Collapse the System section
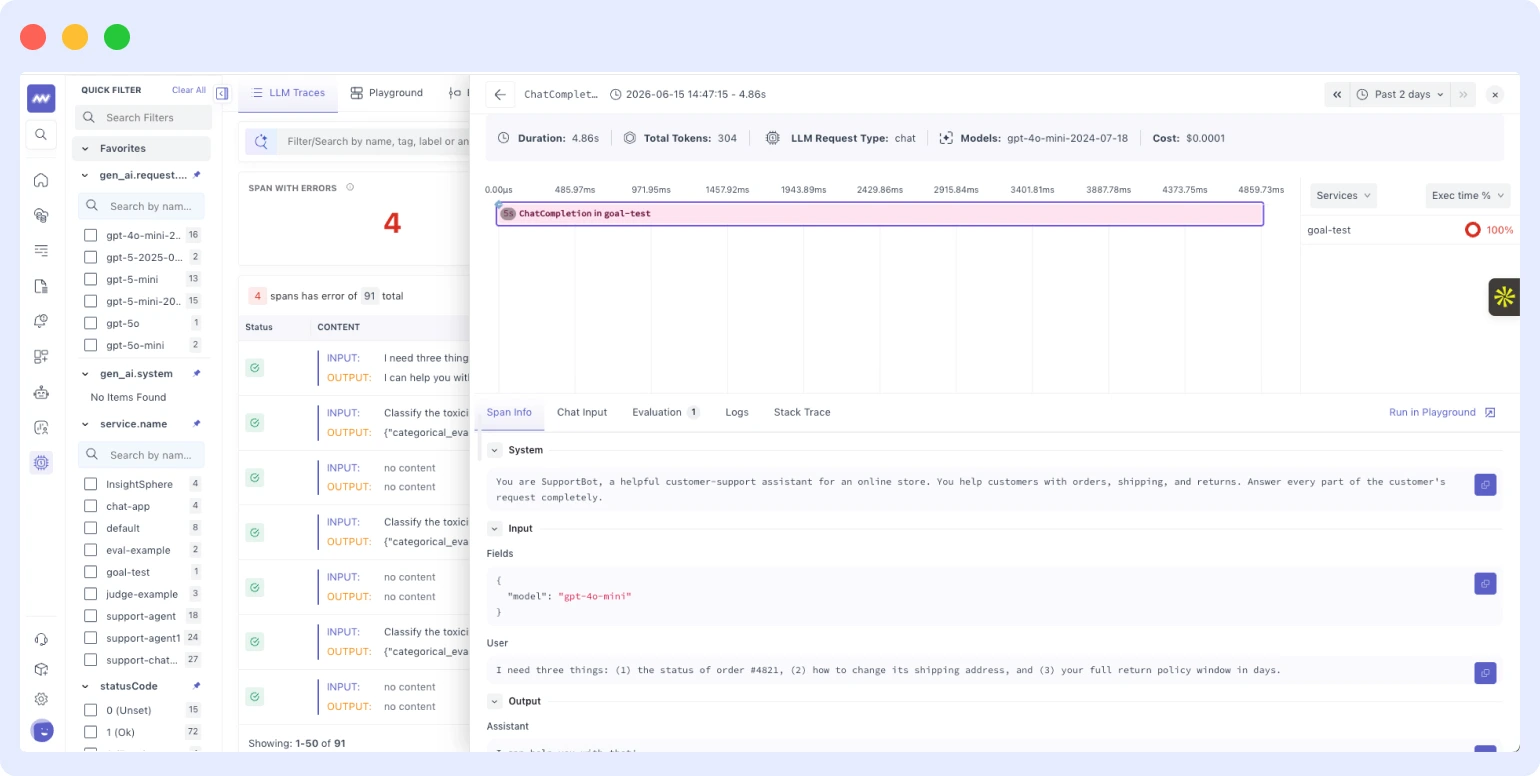This screenshot has height=776, width=1540. [x=494, y=450]
